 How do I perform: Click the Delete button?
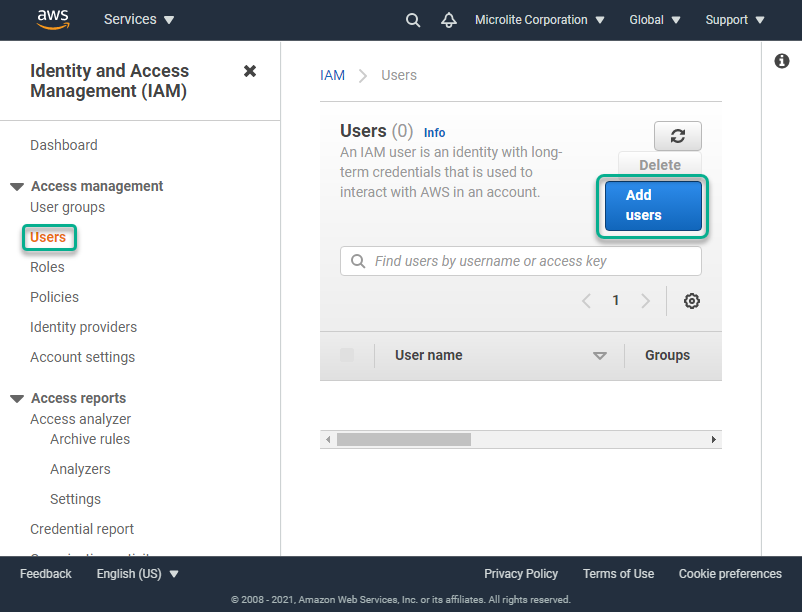pyautogui.click(x=660, y=165)
